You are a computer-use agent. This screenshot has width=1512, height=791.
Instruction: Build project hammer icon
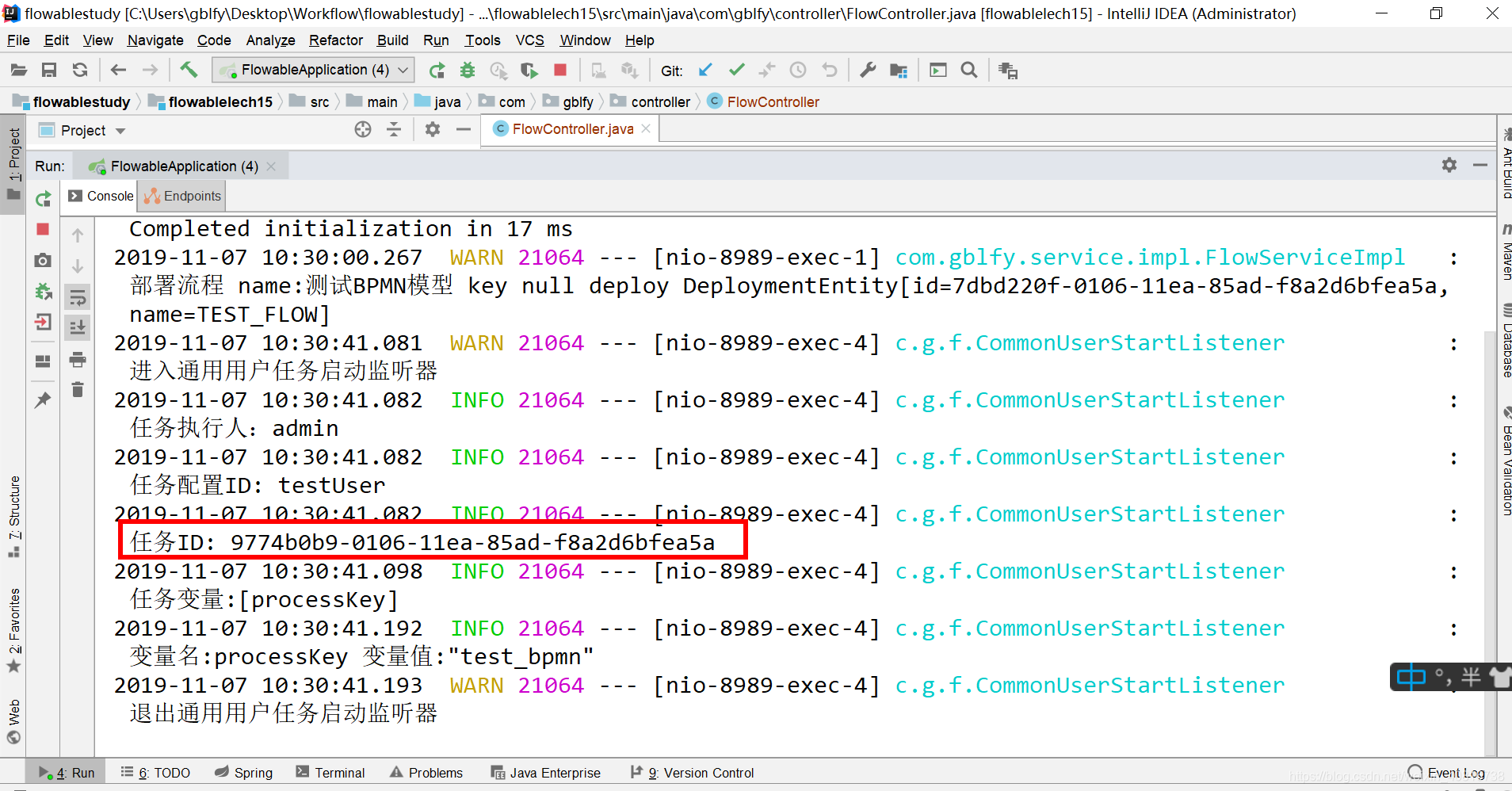pyautogui.click(x=189, y=70)
